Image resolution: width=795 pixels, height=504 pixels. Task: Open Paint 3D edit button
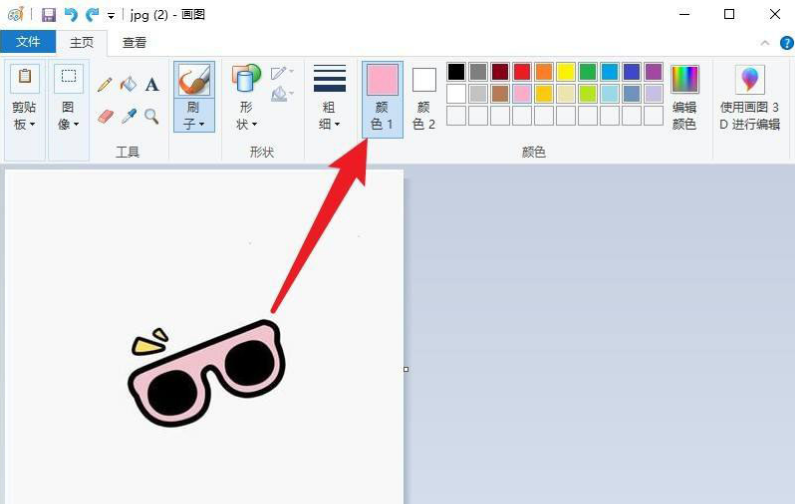(x=749, y=98)
